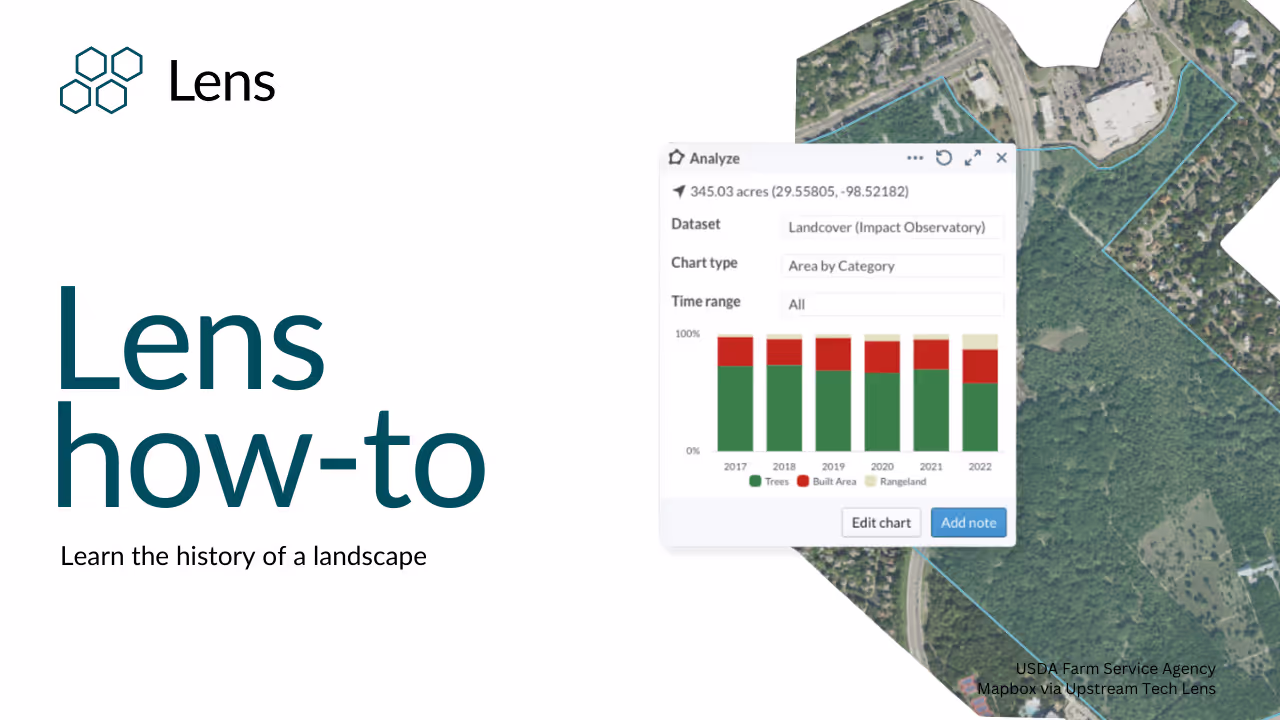Click the large "Lens how-to" heading
This screenshot has height=720, width=1280.
click(x=270, y=398)
